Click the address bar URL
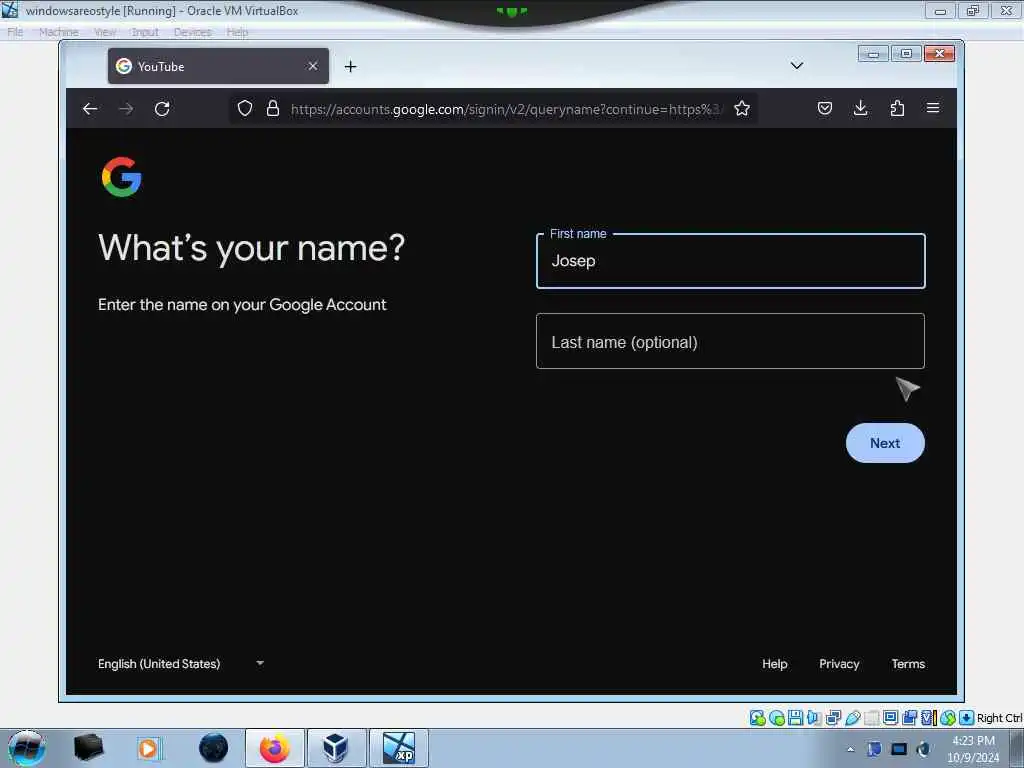Screen dimensions: 1024x768 [505, 109]
